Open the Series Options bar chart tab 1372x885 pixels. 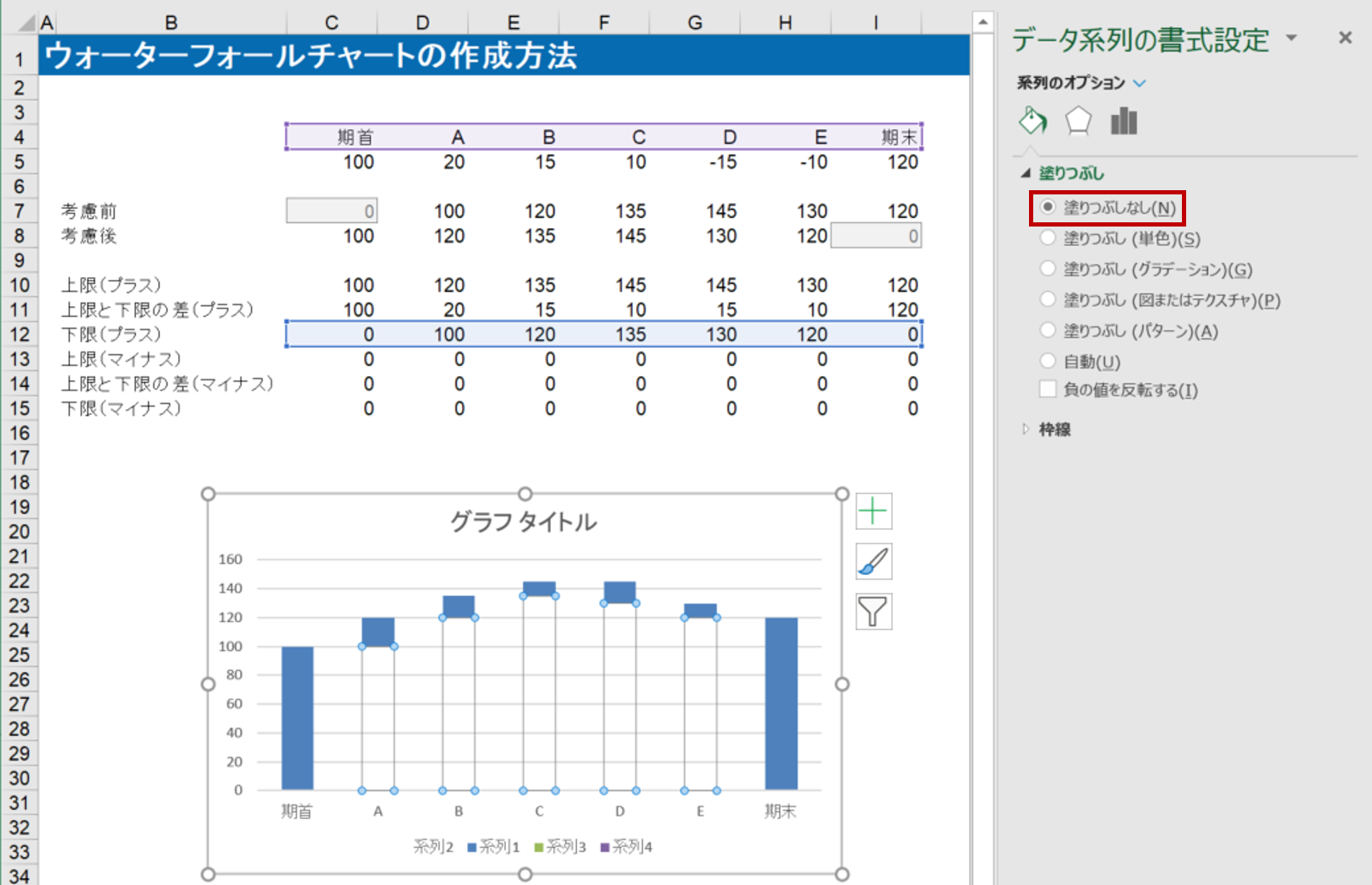[1124, 121]
